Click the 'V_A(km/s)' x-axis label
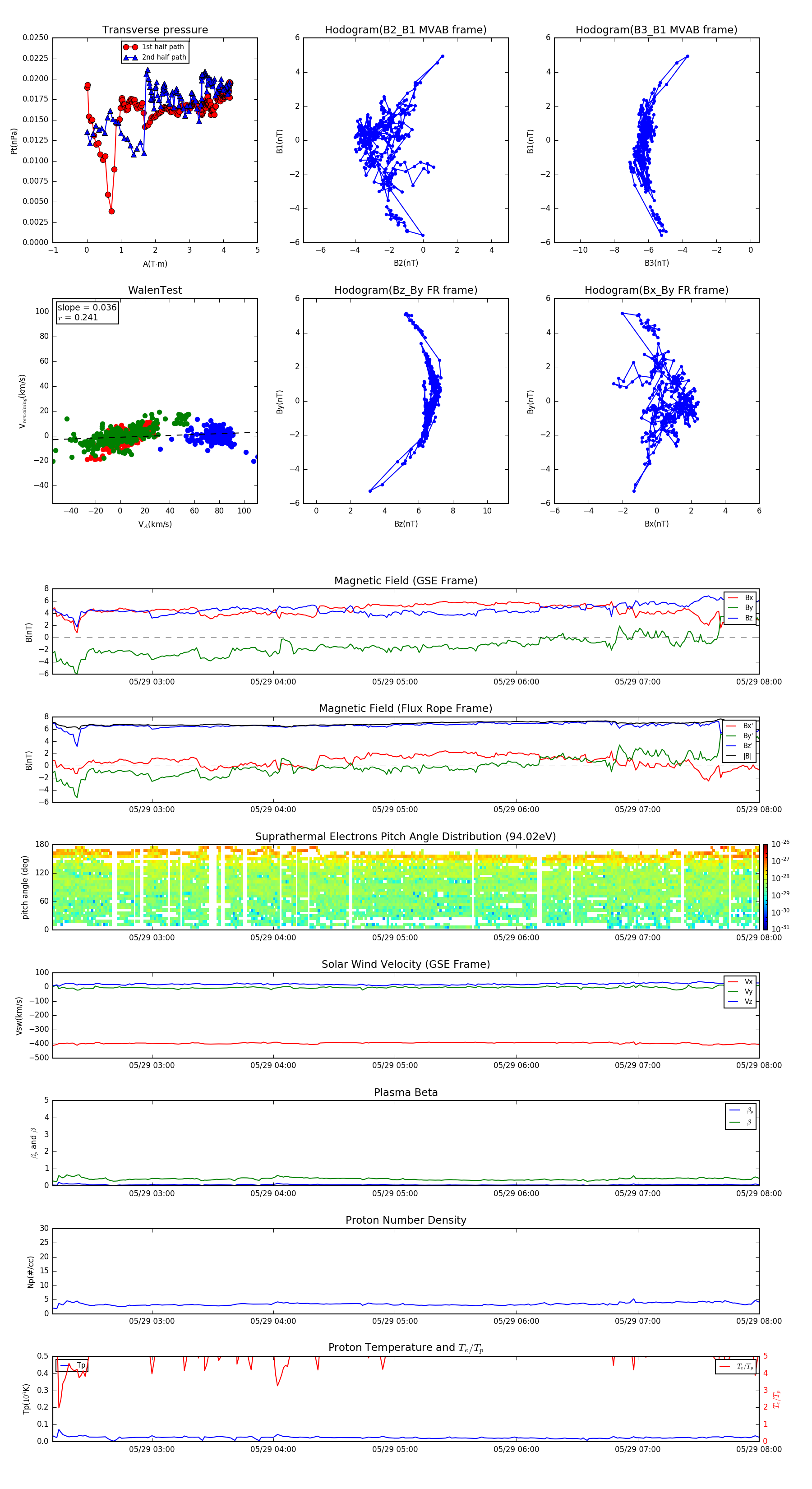The image size is (812, 1489). pyautogui.click(x=155, y=524)
